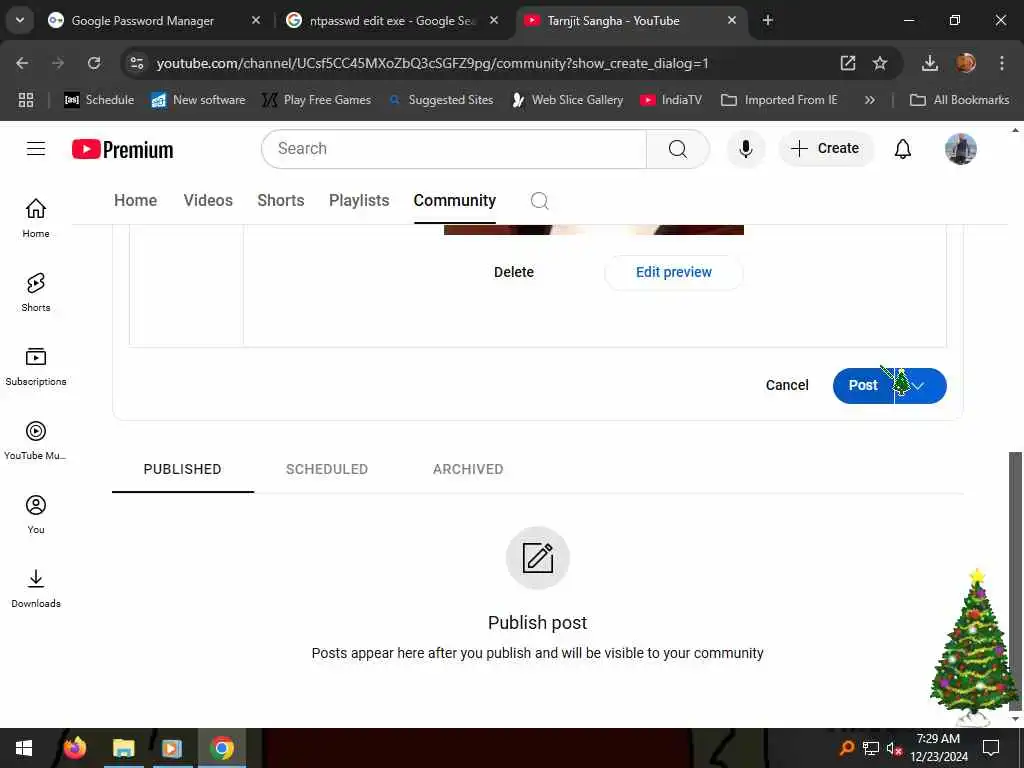Open the Play Free Games bookmark
The image size is (1024, 768).
click(316, 100)
